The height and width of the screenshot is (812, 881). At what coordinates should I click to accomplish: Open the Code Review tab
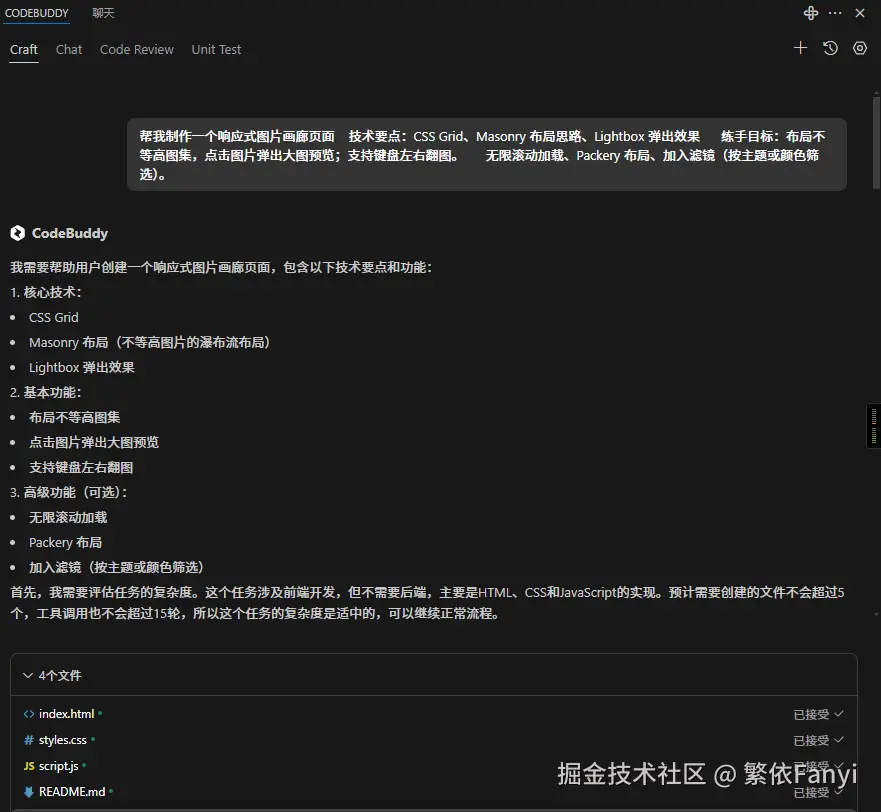137,49
